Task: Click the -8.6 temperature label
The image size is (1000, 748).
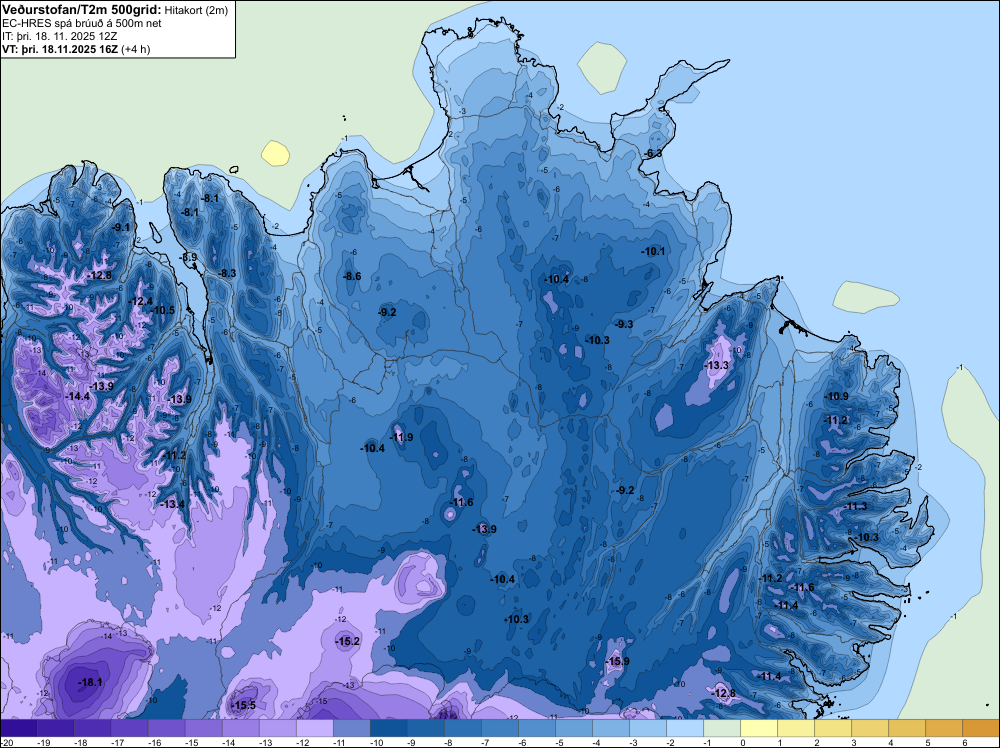Action: (x=352, y=276)
